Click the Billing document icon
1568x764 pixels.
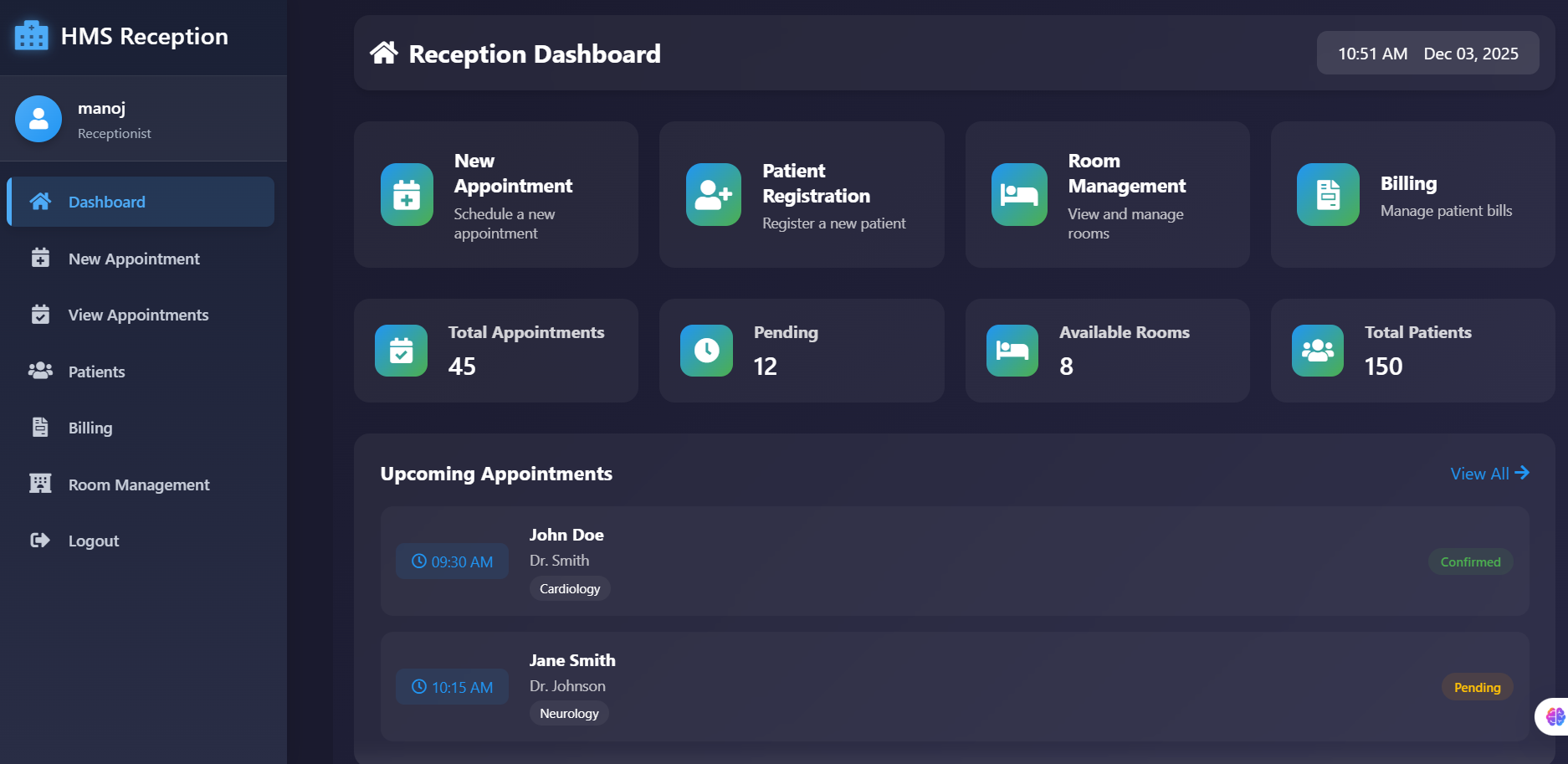click(x=1327, y=194)
